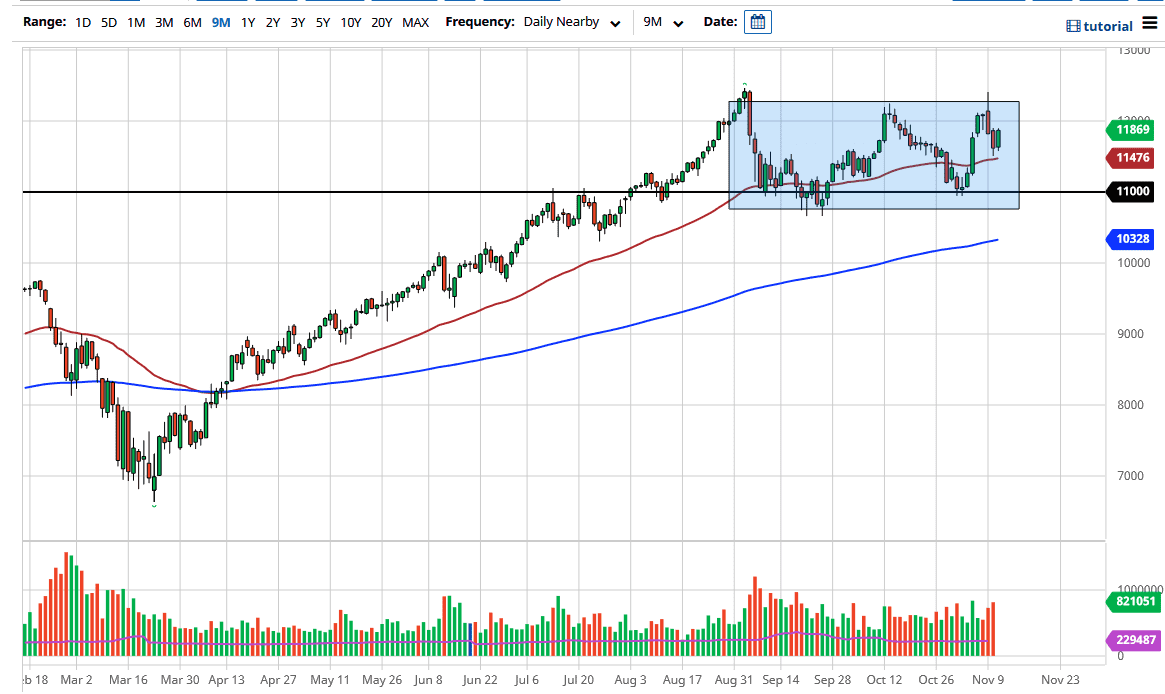Select the 2Y range
Screen dimensions: 1165x694
271,21
